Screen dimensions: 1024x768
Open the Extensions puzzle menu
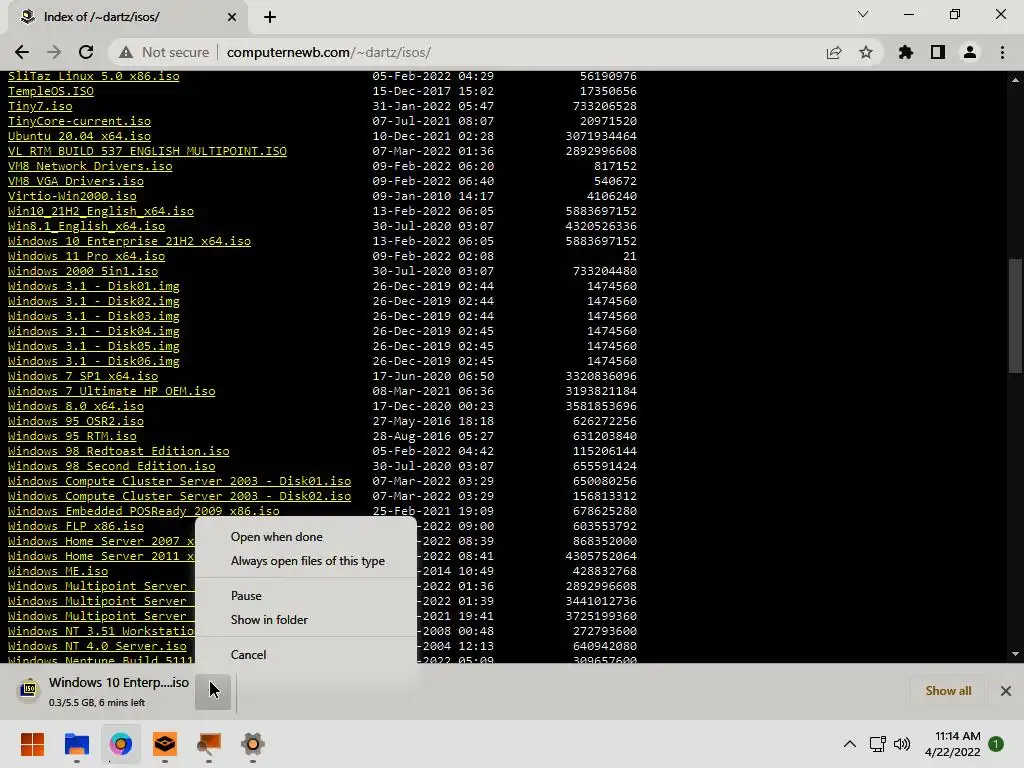point(906,52)
